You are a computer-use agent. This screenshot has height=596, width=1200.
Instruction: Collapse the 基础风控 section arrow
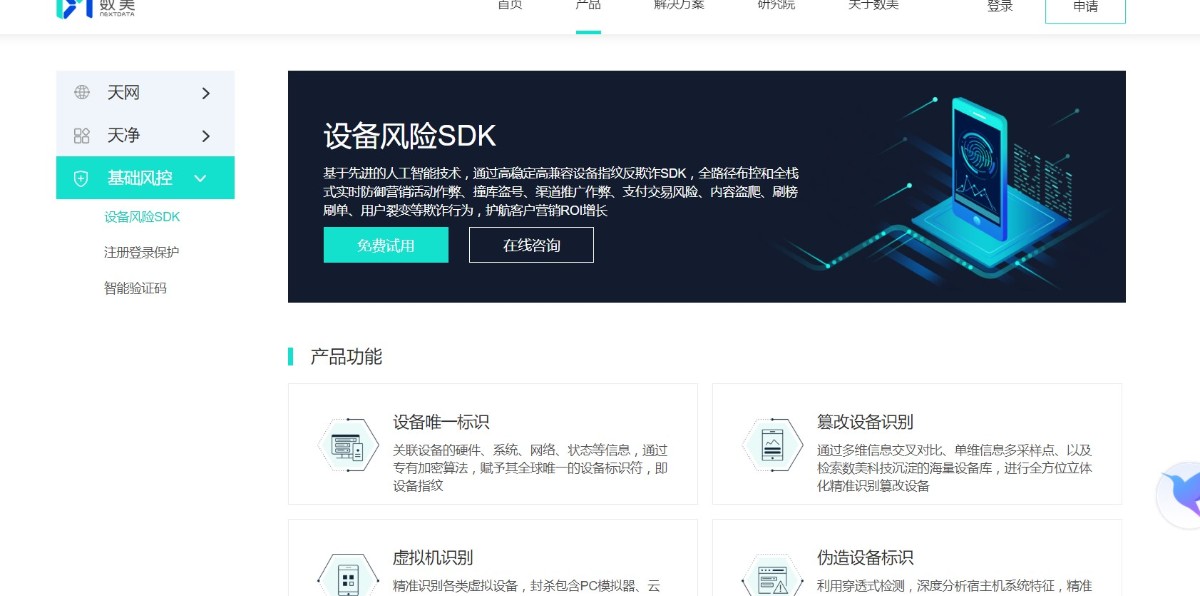(200, 179)
